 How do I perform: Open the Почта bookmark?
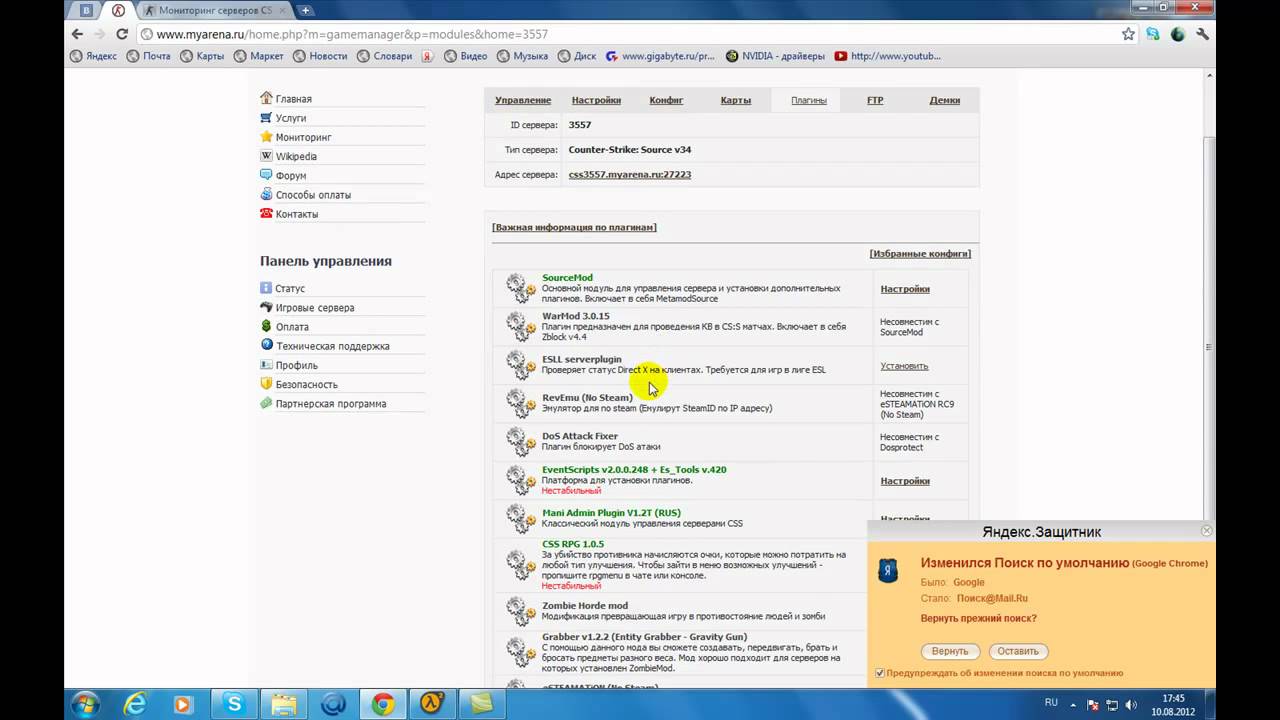(148, 56)
